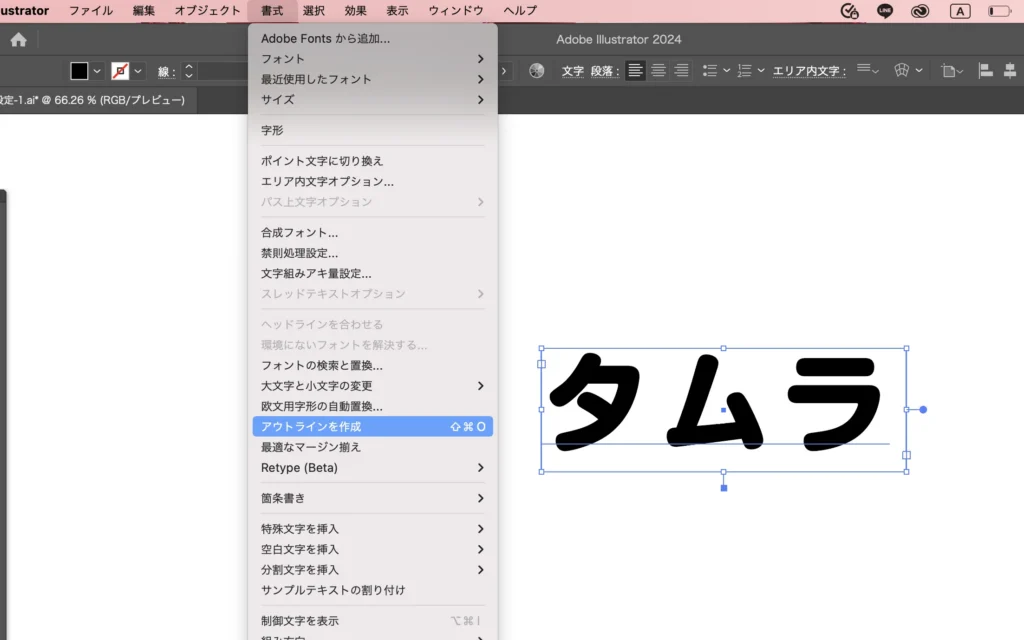Select align left paragraph button
This screenshot has width=1024, height=640.
click(x=635, y=71)
